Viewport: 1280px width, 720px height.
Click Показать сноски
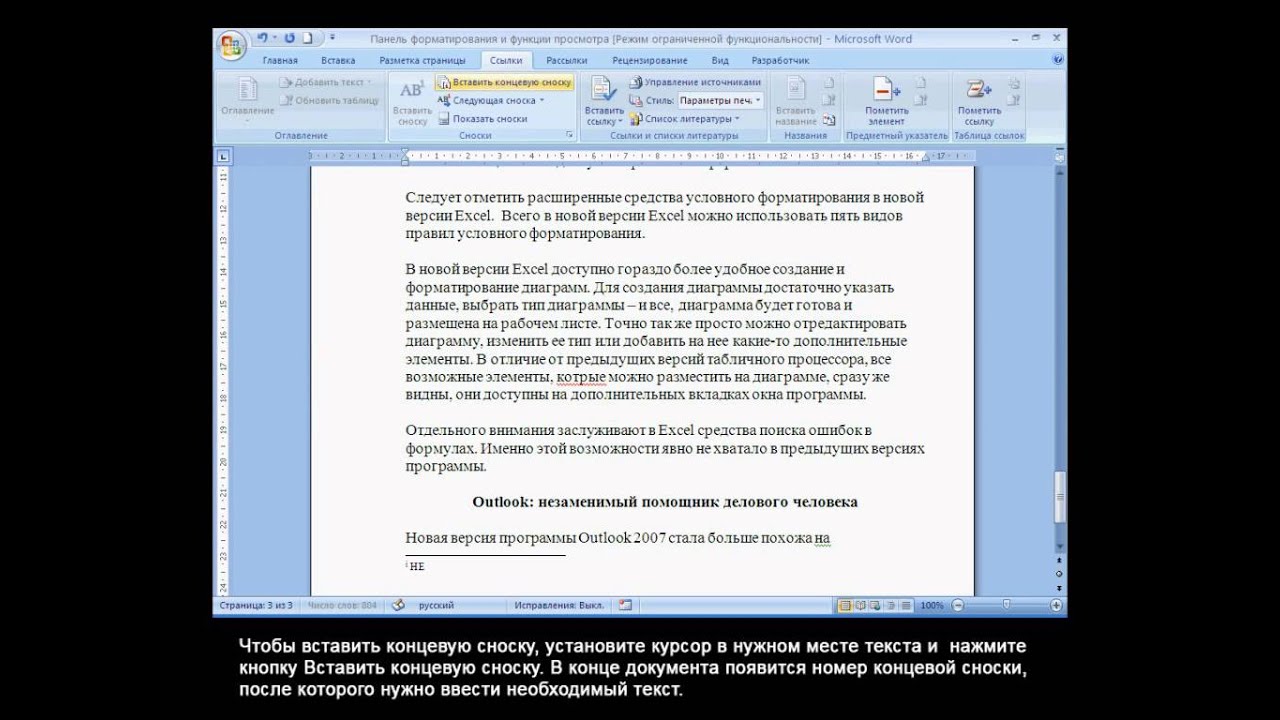click(482, 118)
